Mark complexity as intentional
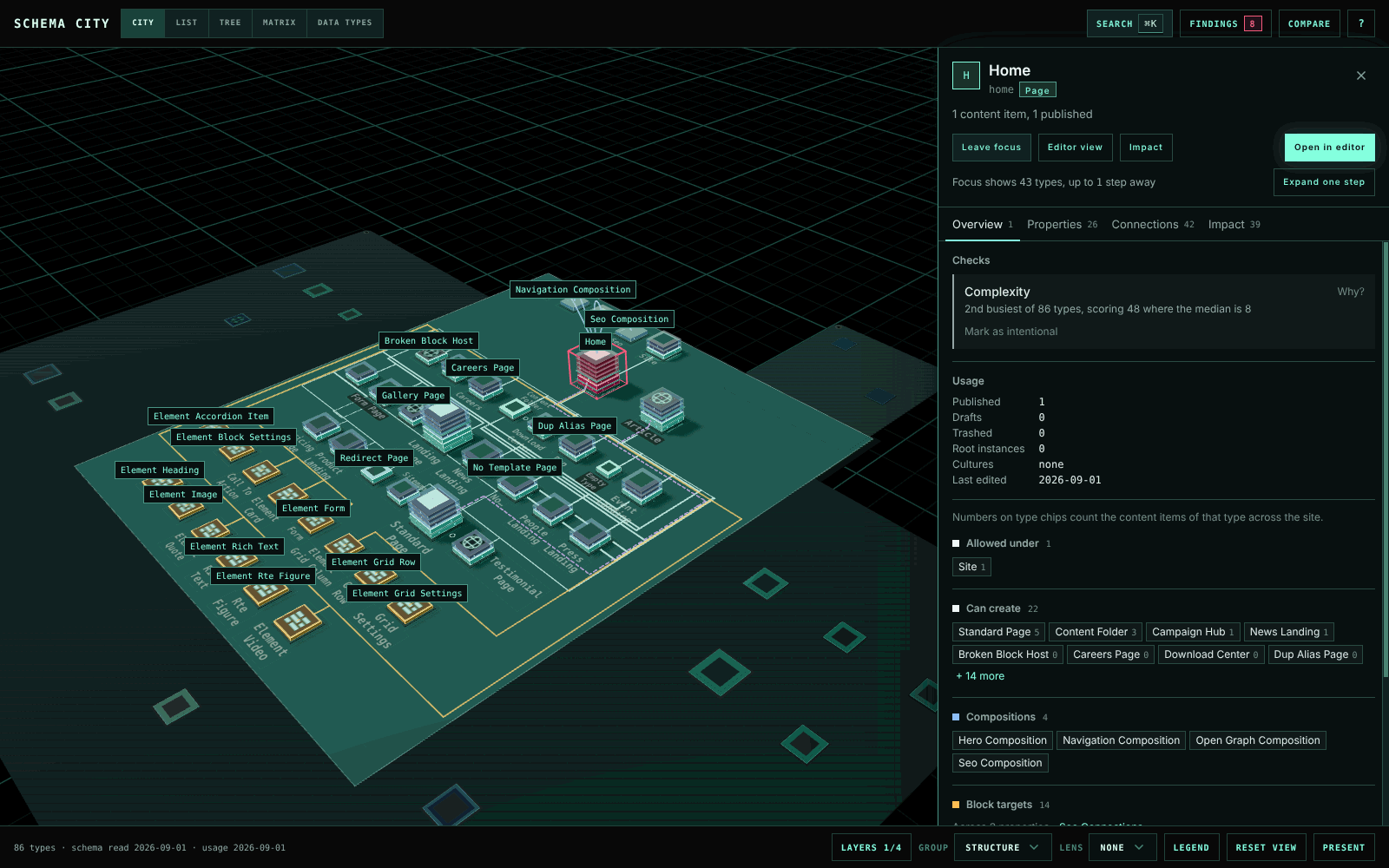This screenshot has height=868, width=1389. coord(1010,332)
